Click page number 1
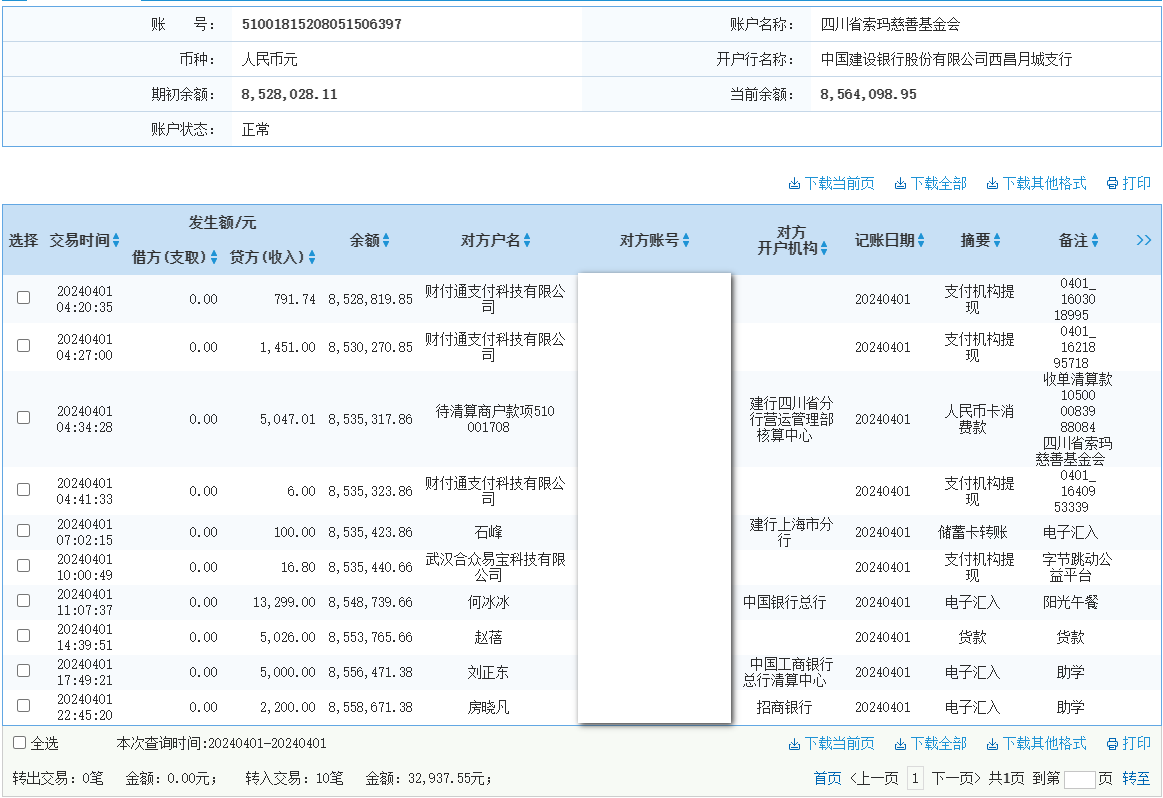This screenshot has height=798, width=1163. pos(915,779)
